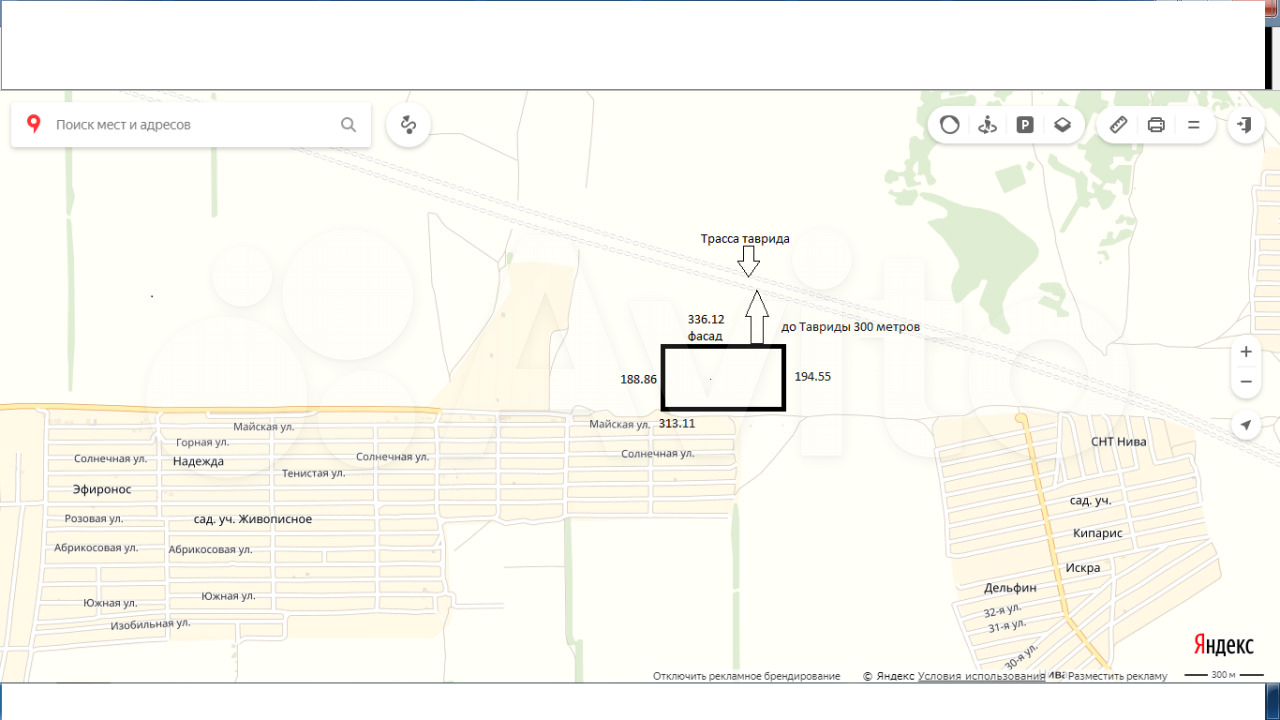Image resolution: width=1280 pixels, height=720 pixels.
Task: Click the Дельфин map label
Action: pos(1010,588)
